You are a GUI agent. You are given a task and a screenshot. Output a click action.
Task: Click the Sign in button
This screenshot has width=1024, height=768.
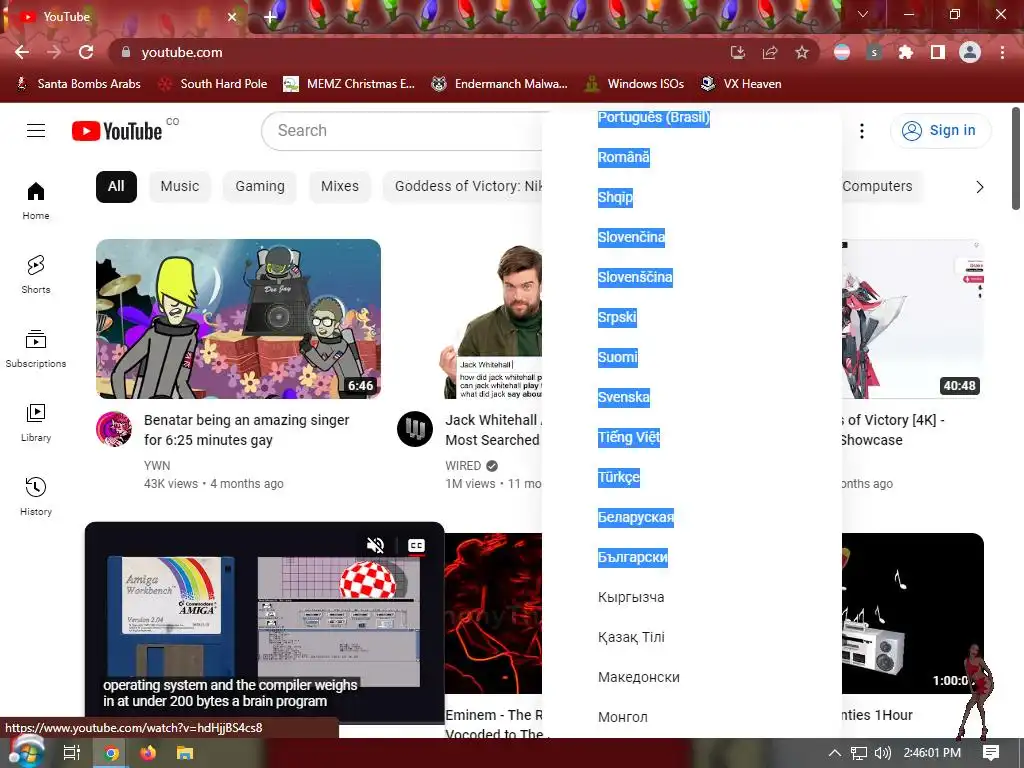click(x=940, y=131)
